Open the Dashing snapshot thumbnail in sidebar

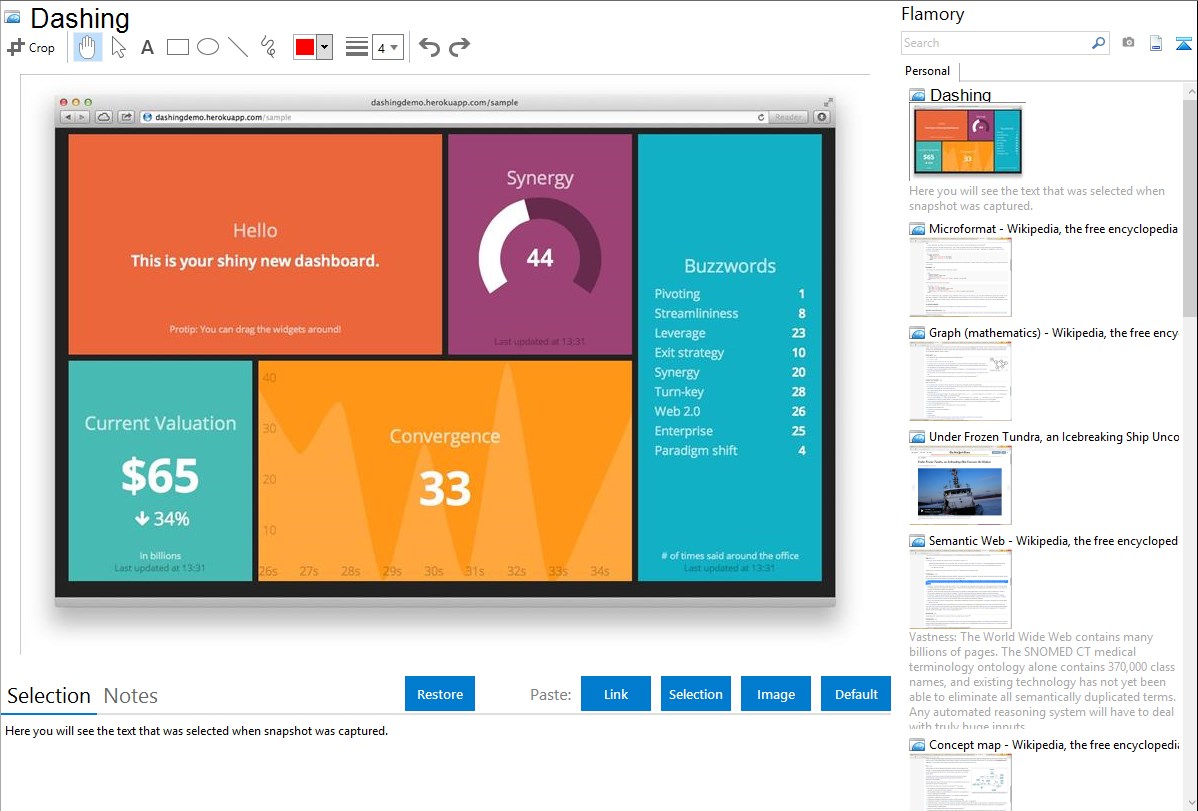click(966, 141)
